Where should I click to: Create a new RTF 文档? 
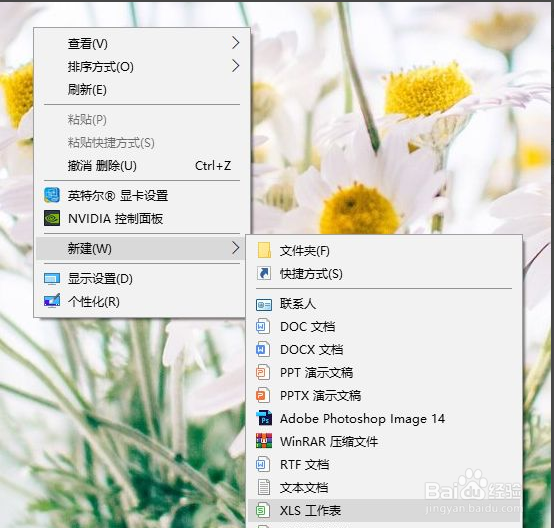[x=384, y=464]
